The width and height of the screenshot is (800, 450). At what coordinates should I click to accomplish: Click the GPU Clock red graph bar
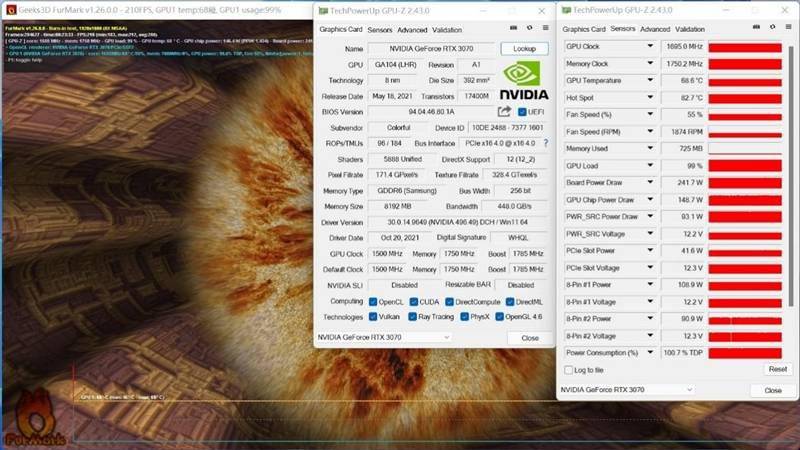click(x=745, y=47)
